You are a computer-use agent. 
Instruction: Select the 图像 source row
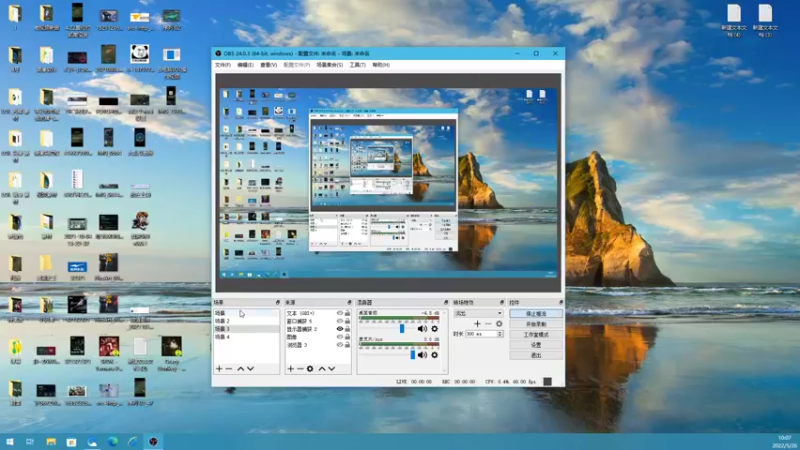(x=318, y=337)
